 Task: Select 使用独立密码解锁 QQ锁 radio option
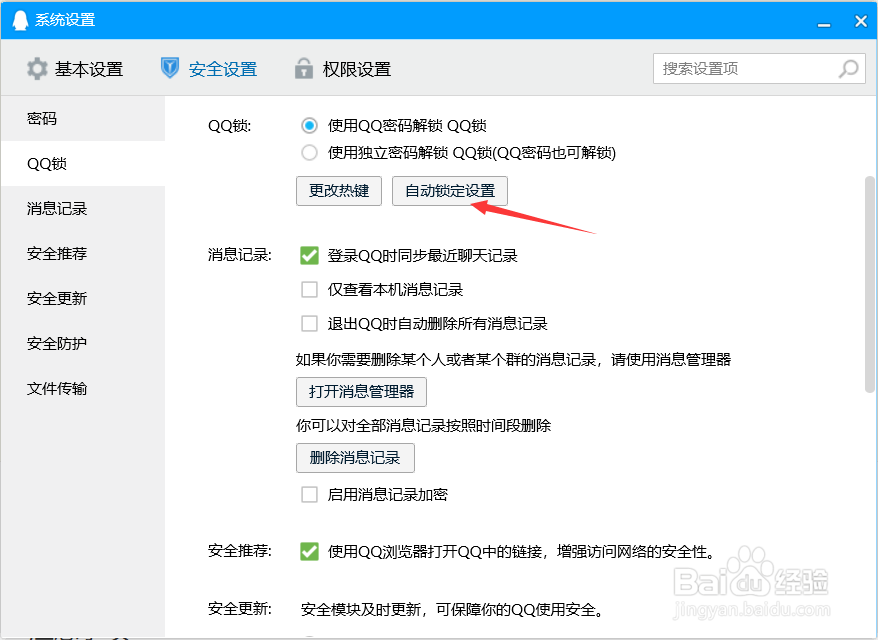[309, 152]
